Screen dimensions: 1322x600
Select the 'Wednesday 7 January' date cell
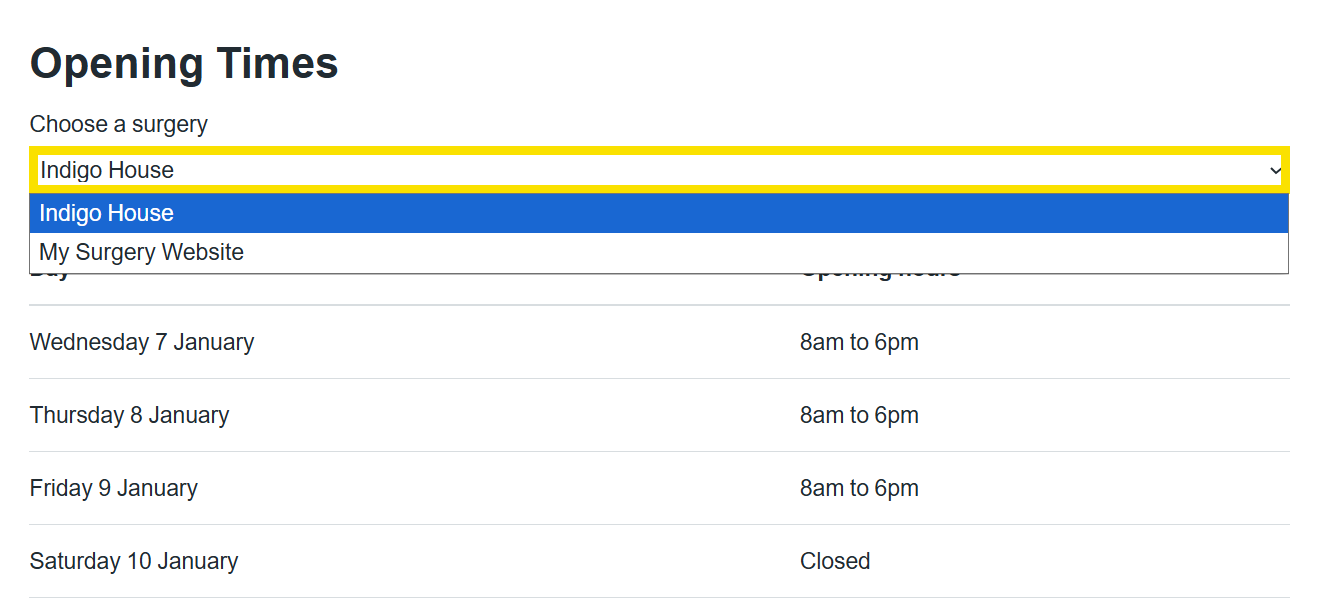point(142,342)
